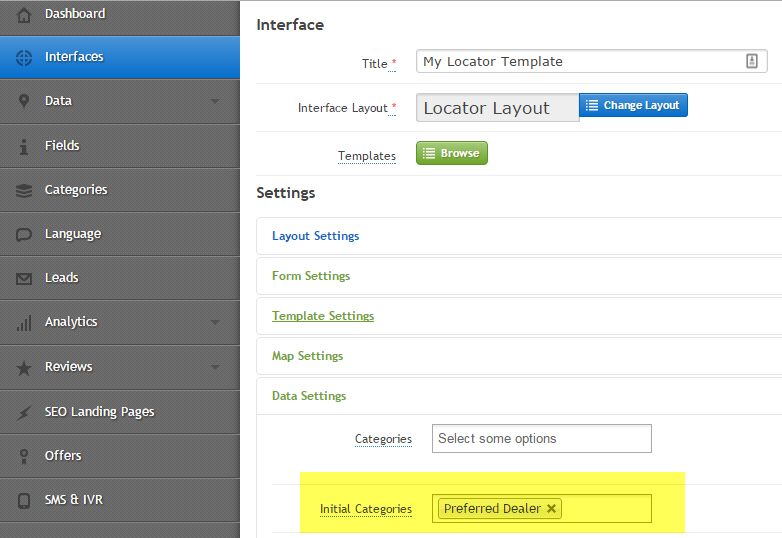Expand the Layout Settings section
This screenshot has height=538, width=782.
pos(315,236)
